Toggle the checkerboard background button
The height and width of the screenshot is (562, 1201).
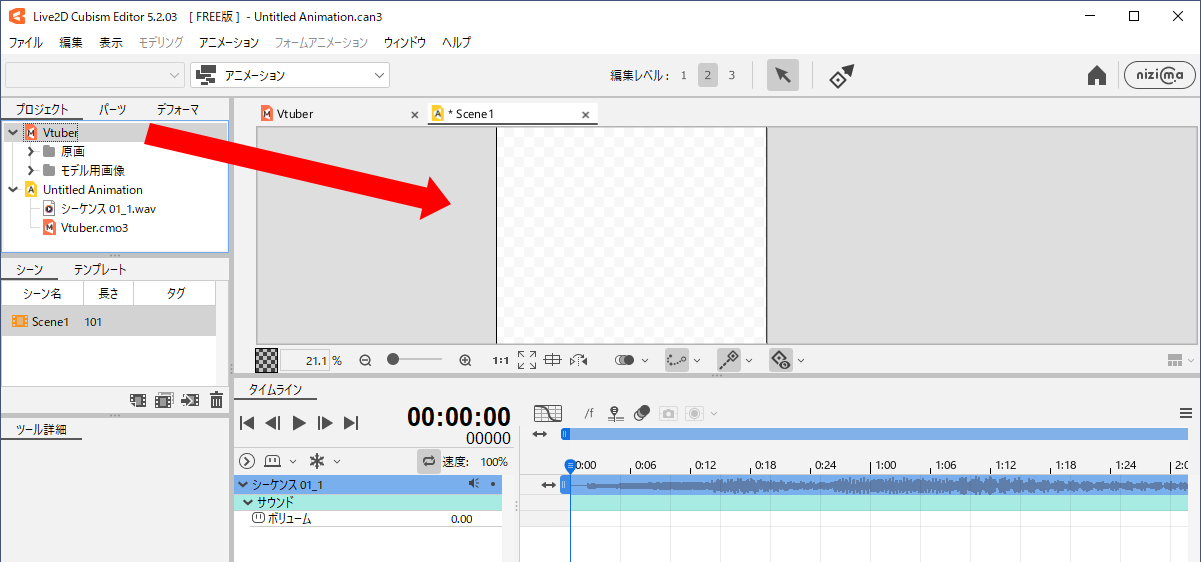(267, 360)
